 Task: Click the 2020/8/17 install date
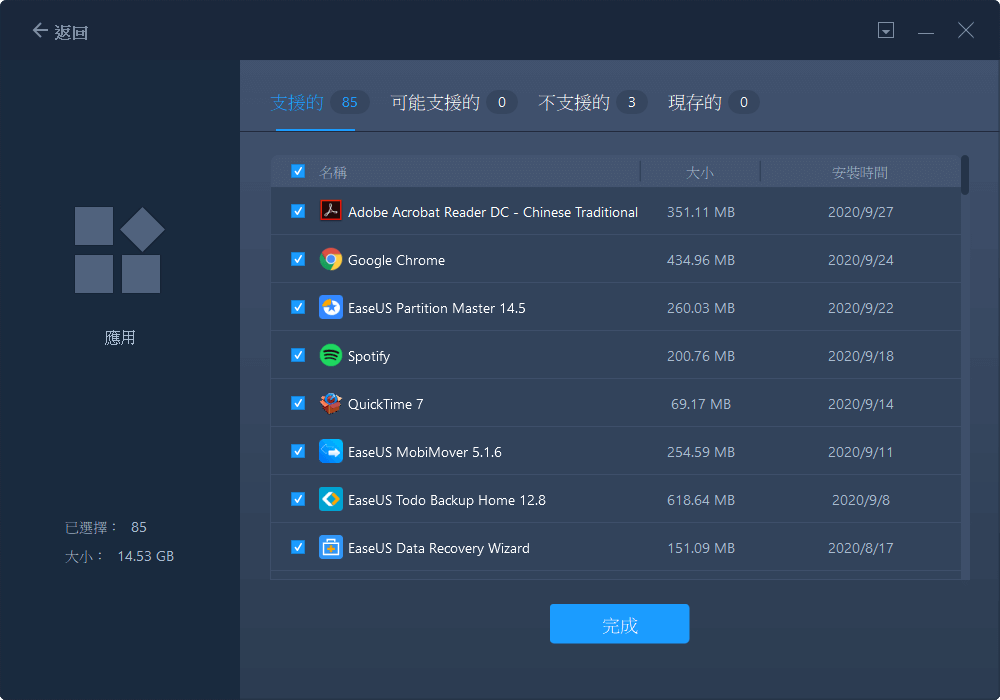pyautogui.click(x=860, y=548)
